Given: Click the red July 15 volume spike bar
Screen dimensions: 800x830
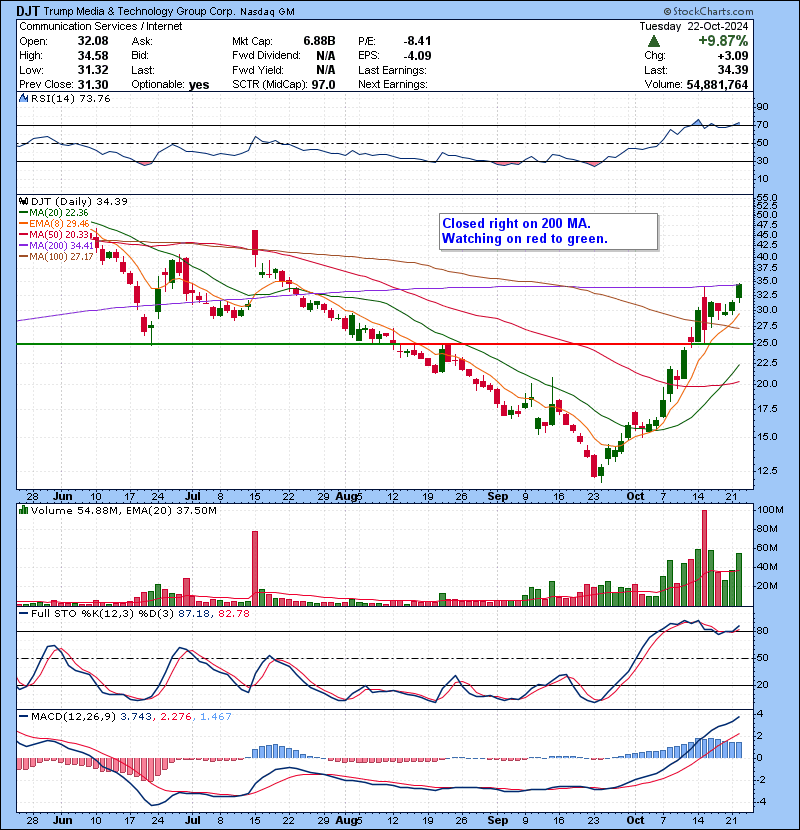Looking at the screenshot, I should pos(255,569).
